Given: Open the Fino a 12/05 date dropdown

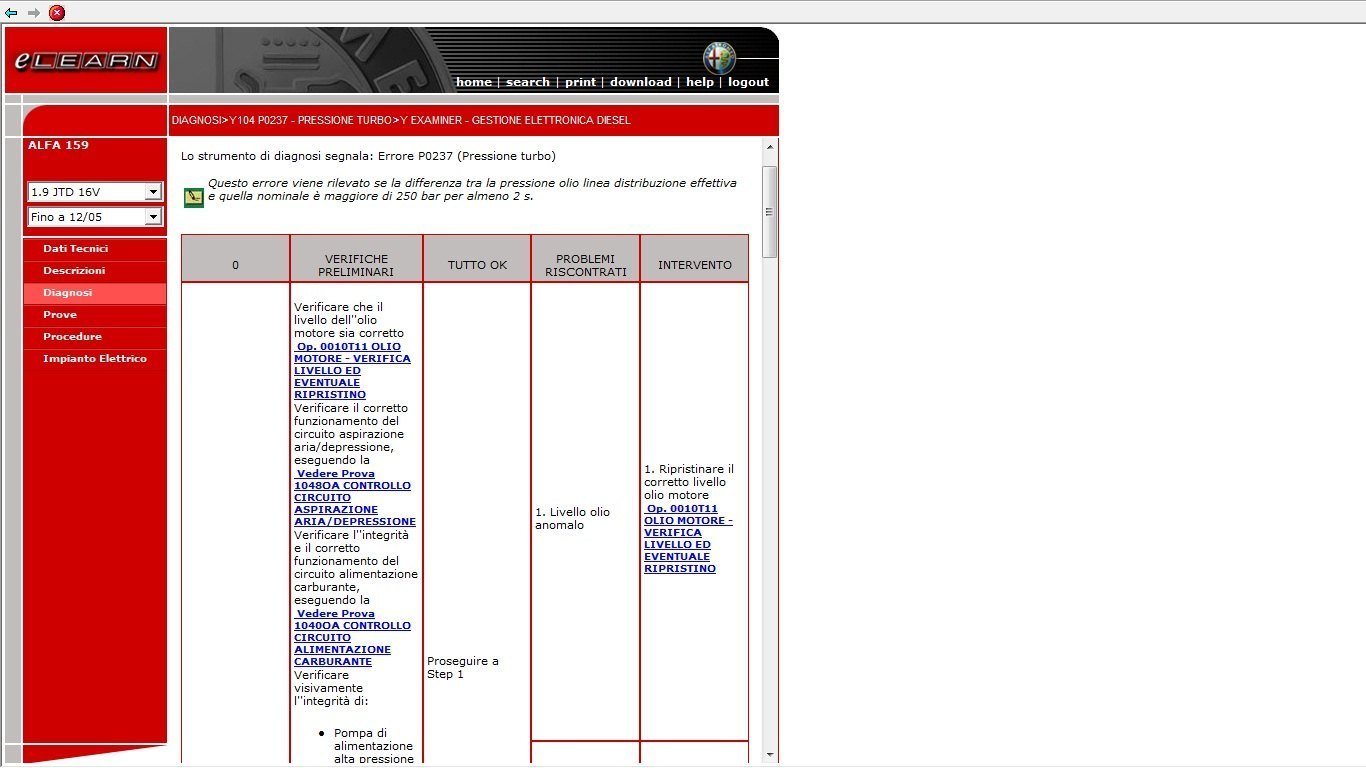Looking at the screenshot, I should pyautogui.click(x=95, y=217).
